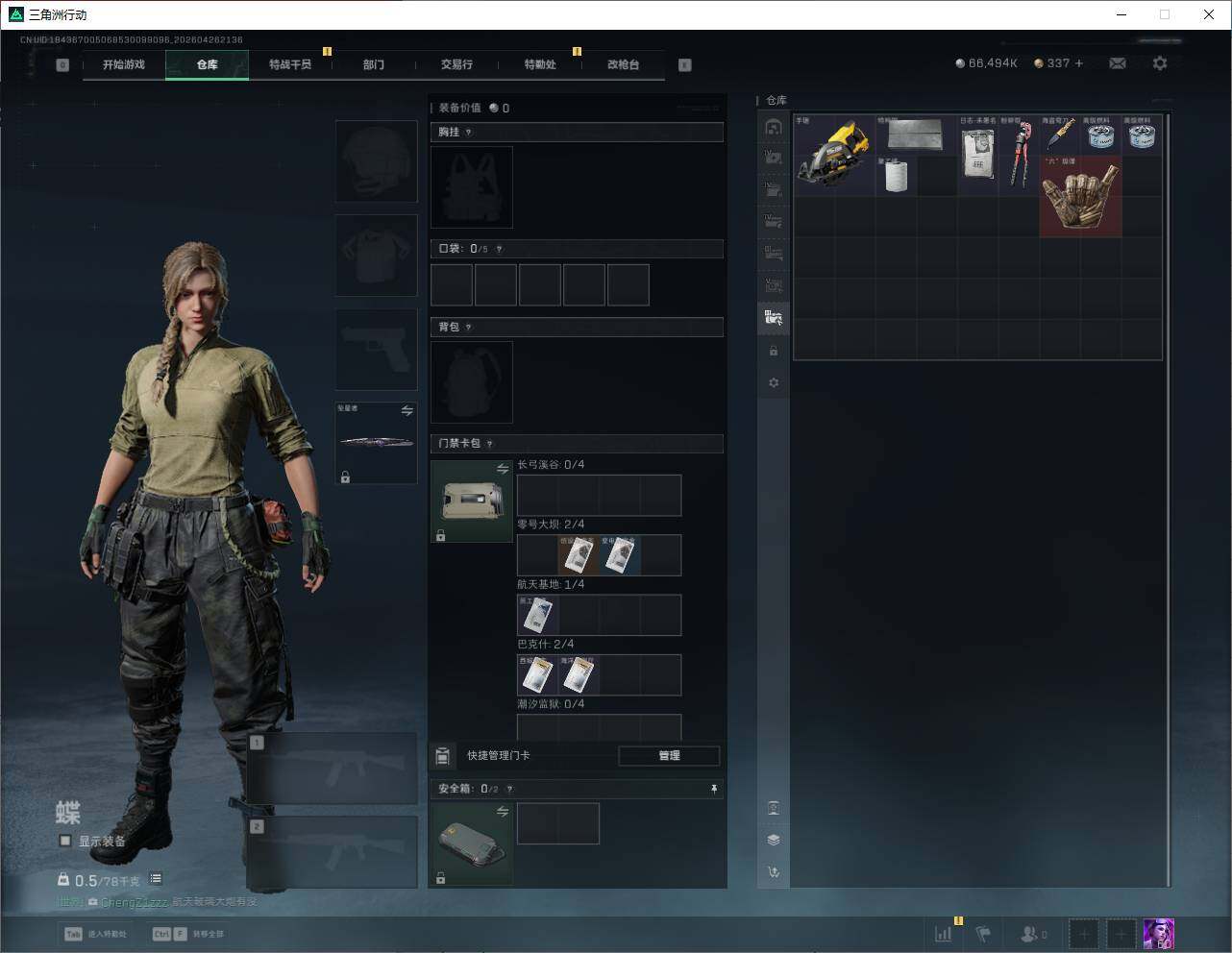Show help for 安全箱 question mark
The image size is (1232, 953).
click(509, 789)
